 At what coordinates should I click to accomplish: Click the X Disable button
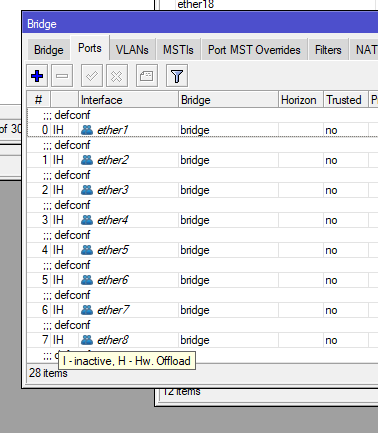tap(117, 76)
